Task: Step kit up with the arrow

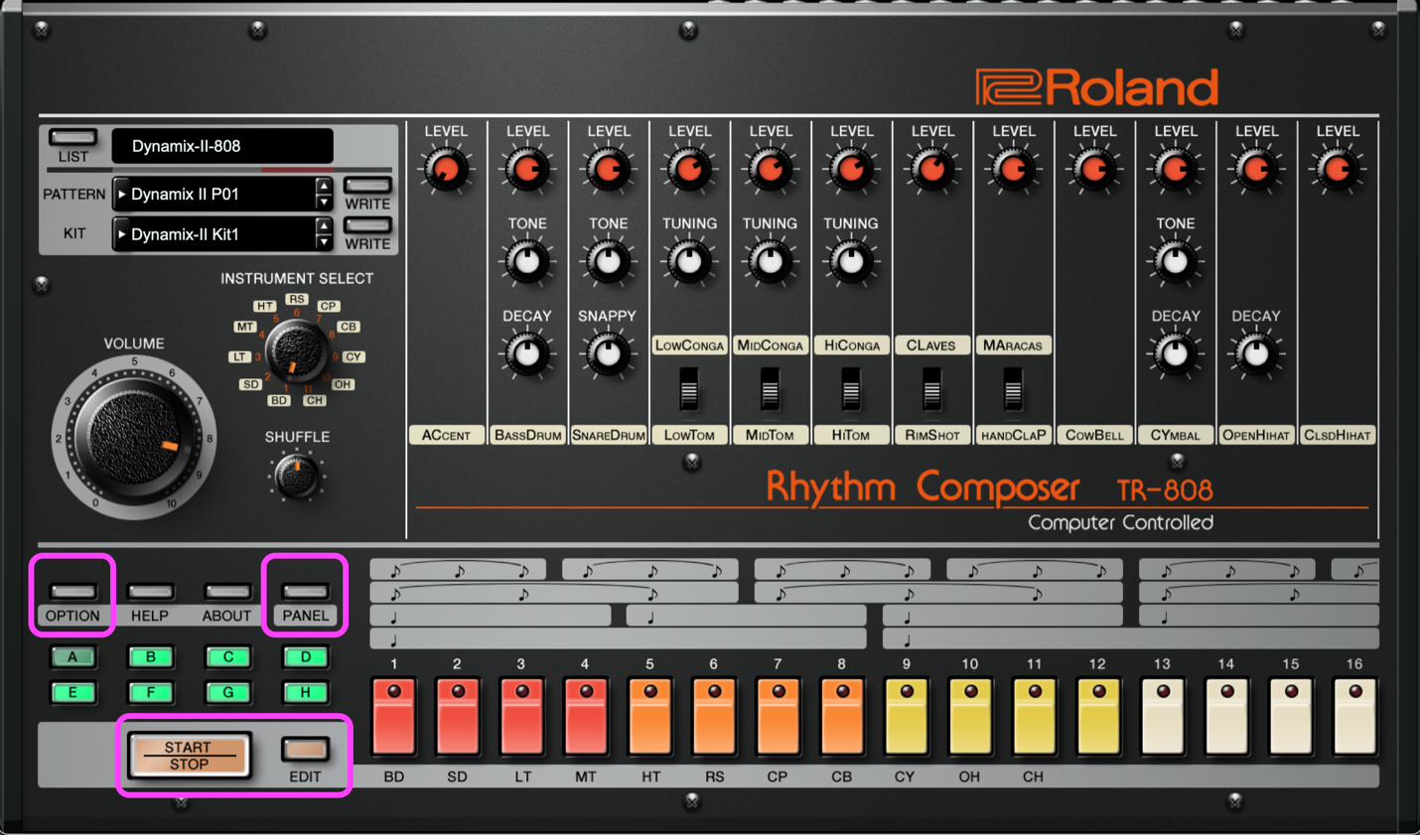Action: click(325, 226)
